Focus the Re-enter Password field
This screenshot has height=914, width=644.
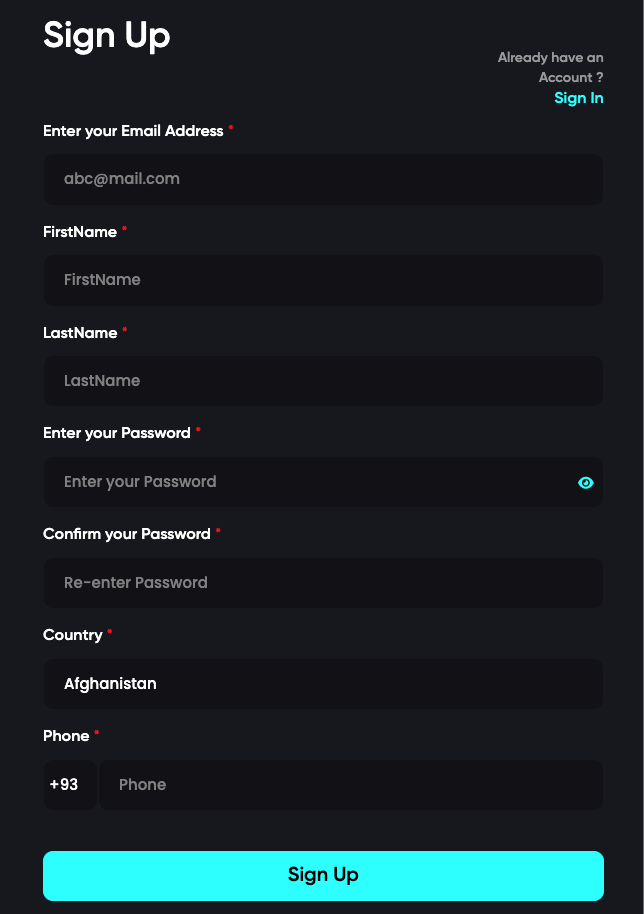pyautogui.click(x=323, y=583)
